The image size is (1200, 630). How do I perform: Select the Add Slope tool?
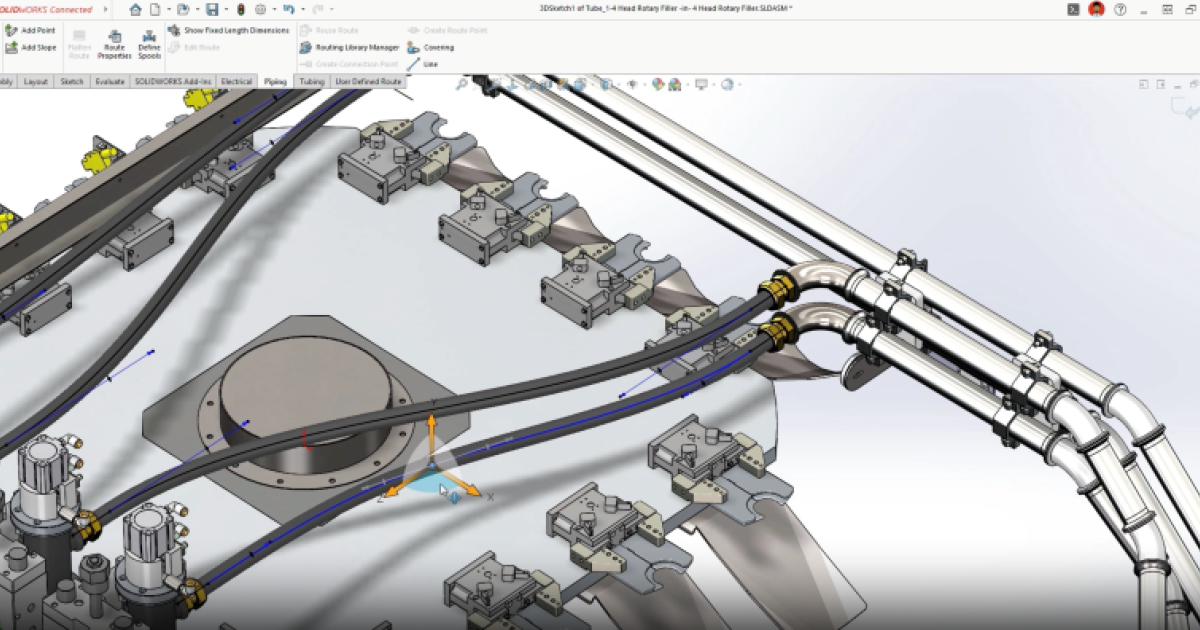click(x=30, y=46)
